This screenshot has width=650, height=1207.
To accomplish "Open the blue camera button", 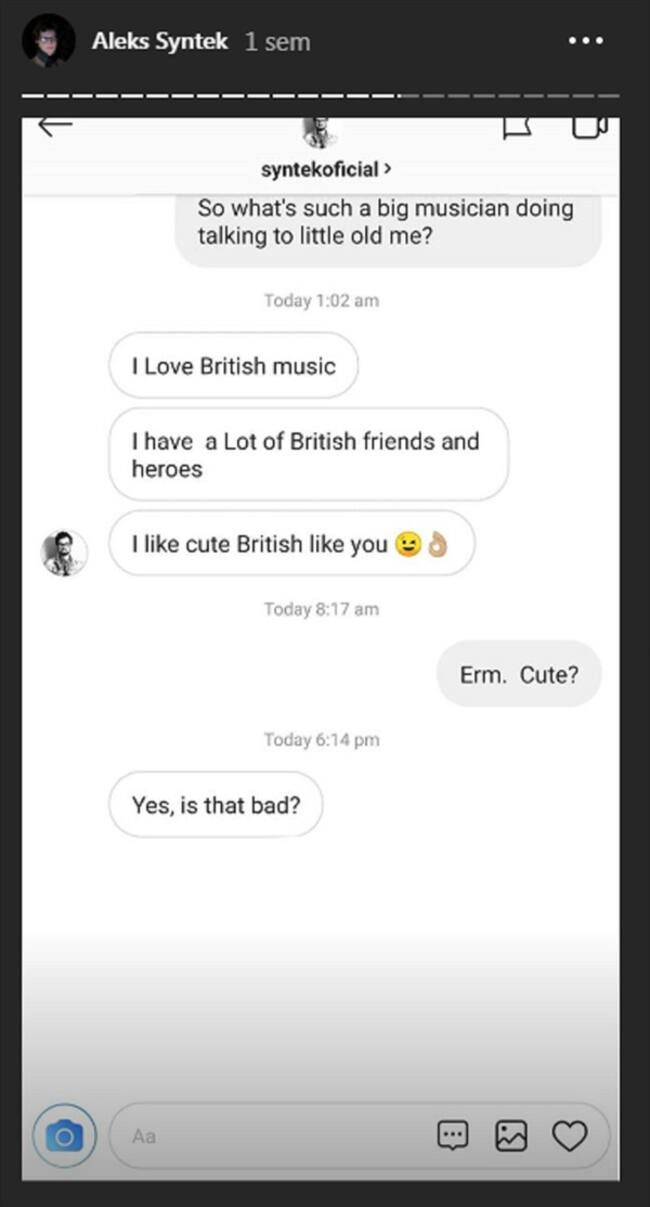I will pyautogui.click(x=65, y=1136).
